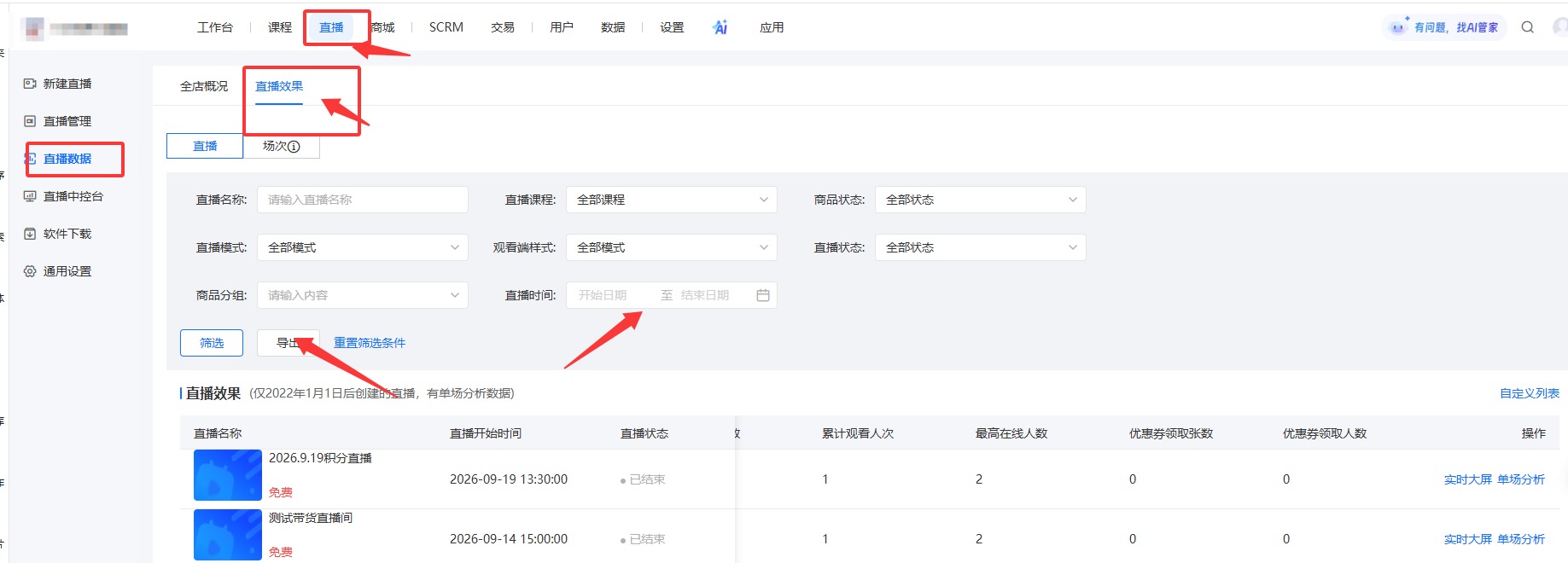
Task: Click 有问题, 找AI管家 button
Action: [x=1444, y=27]
